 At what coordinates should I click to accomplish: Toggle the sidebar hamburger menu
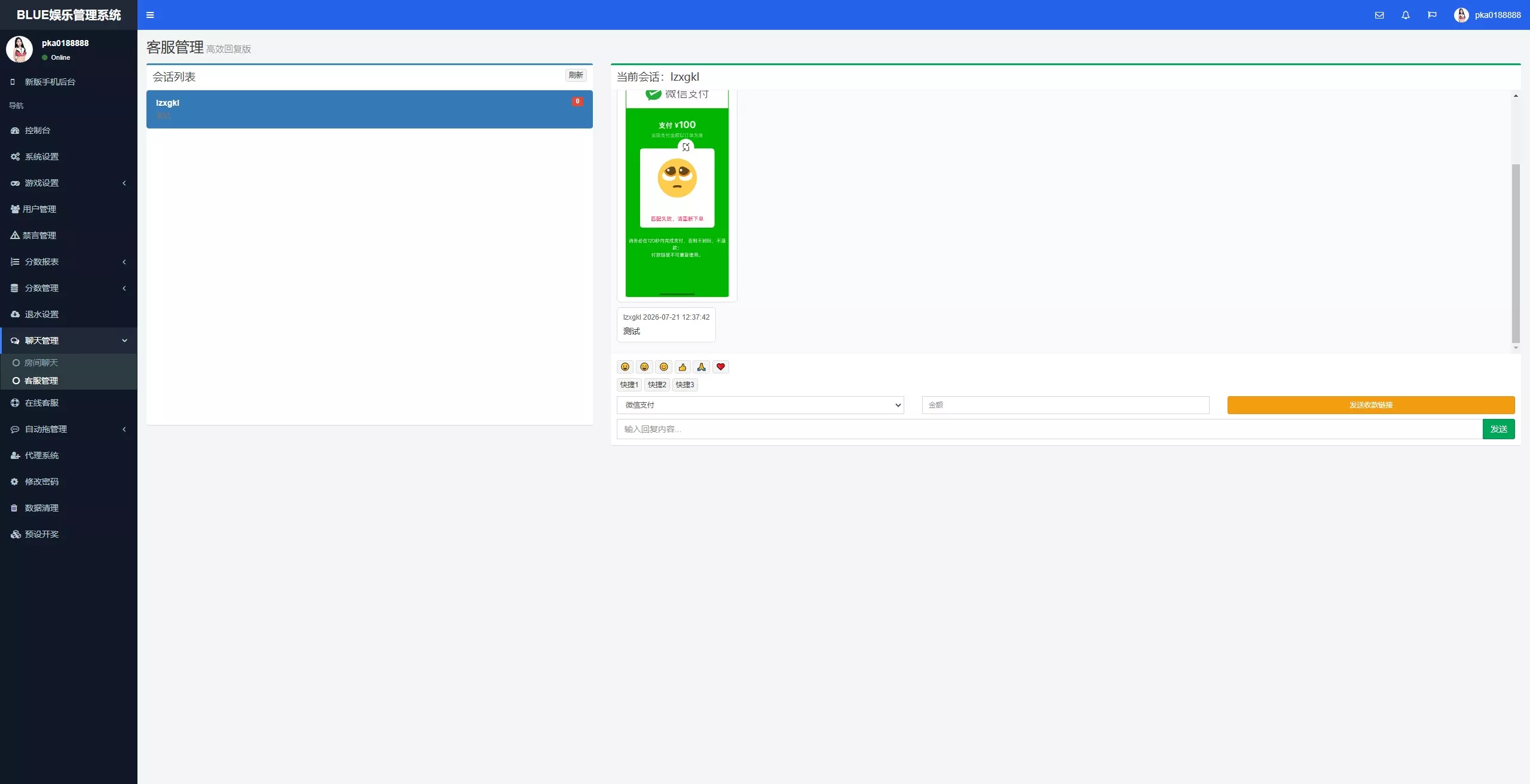(150, 15)
